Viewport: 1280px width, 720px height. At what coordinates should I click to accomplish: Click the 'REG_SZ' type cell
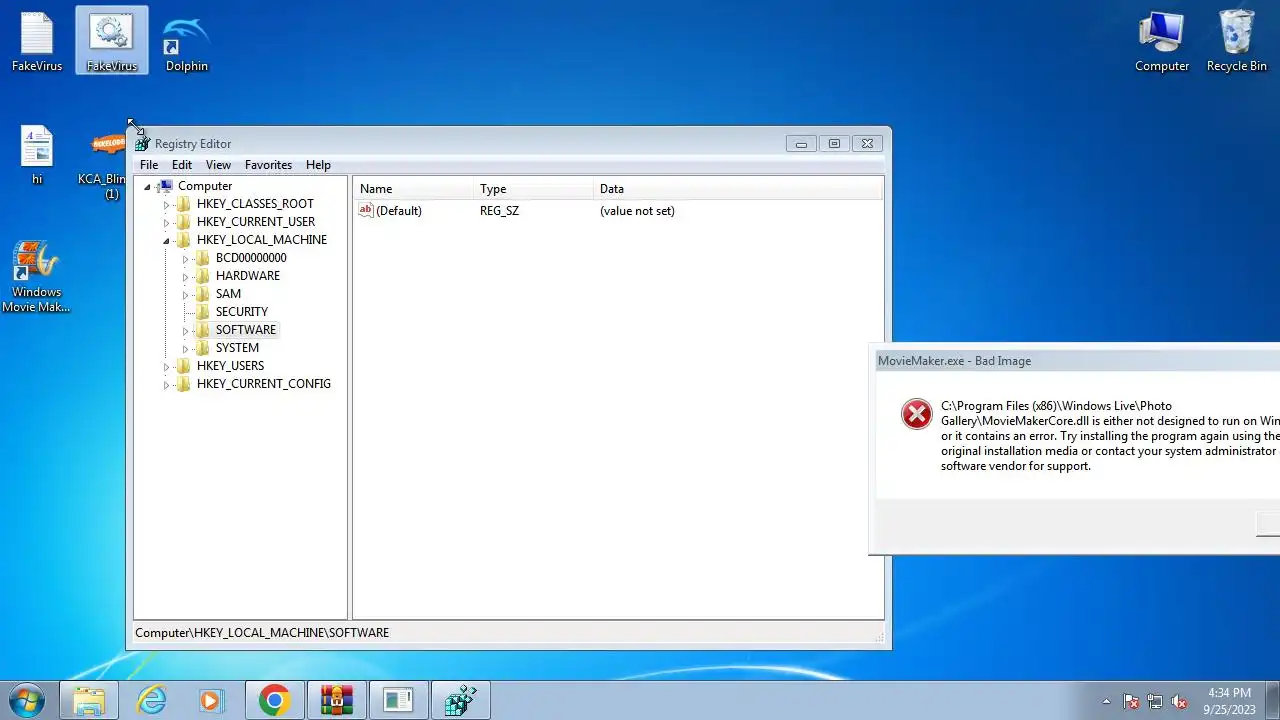pos(499,211)
